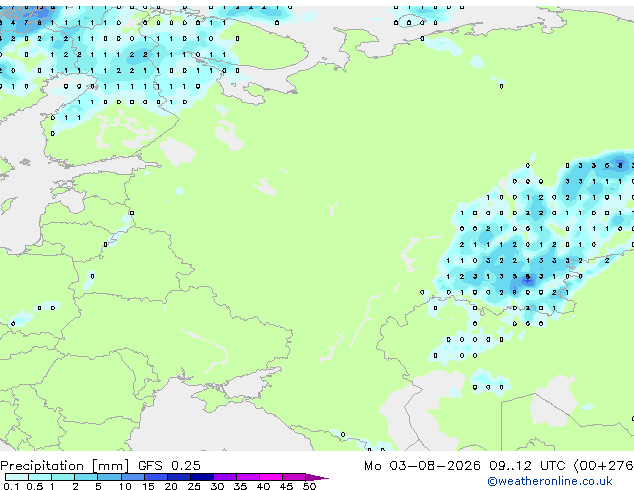Image resolution: width=634 pixels, height=490 pixels.
Task: Click legend label '15'
Action: pyautogui.click(x=148, y=486)
